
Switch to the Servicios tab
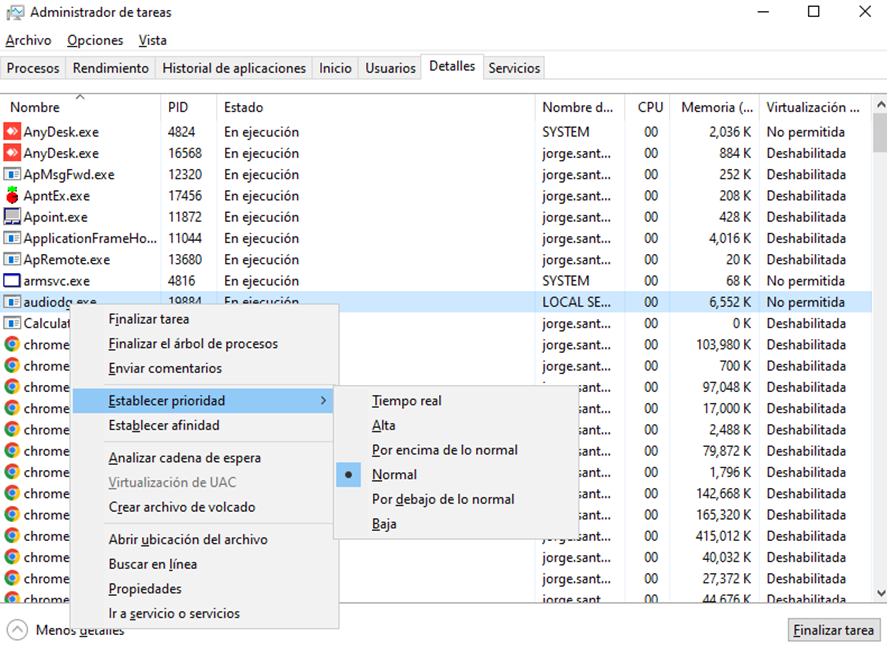tap(514, 68)
